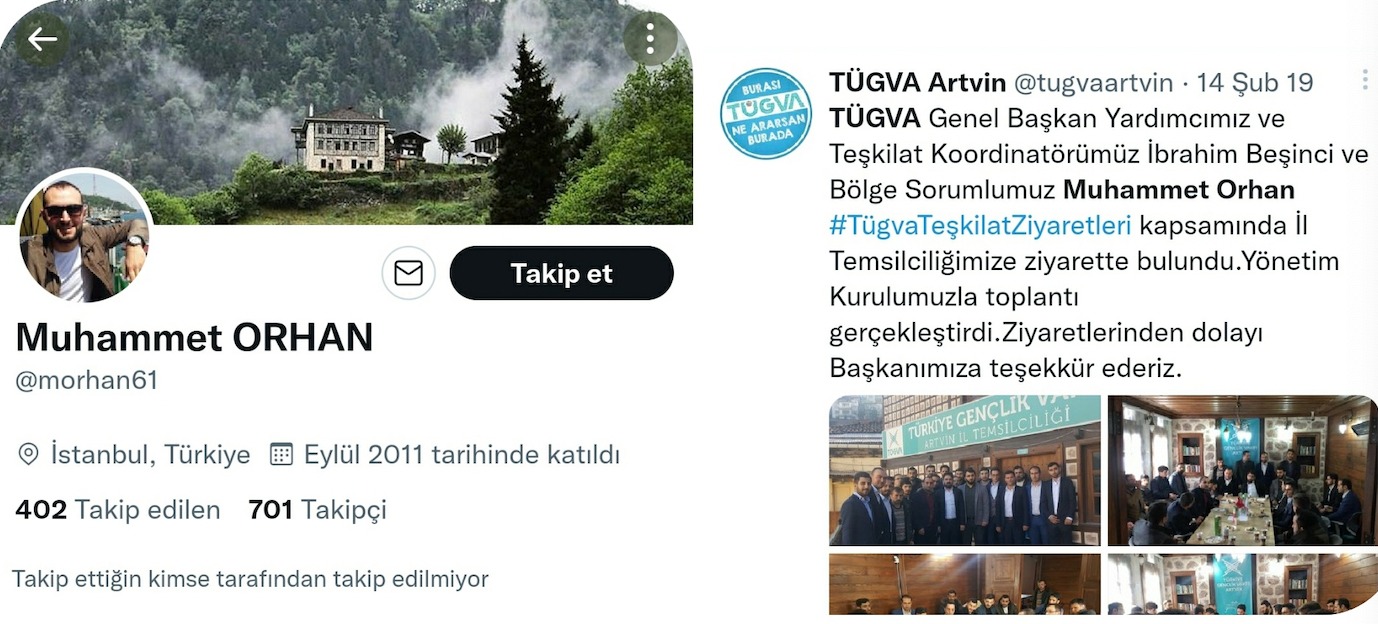The width and height of the screenshot is (1378, 624).
Task: Open the @tugvaartvin handle link
Action: click(x=1095, y=82)
